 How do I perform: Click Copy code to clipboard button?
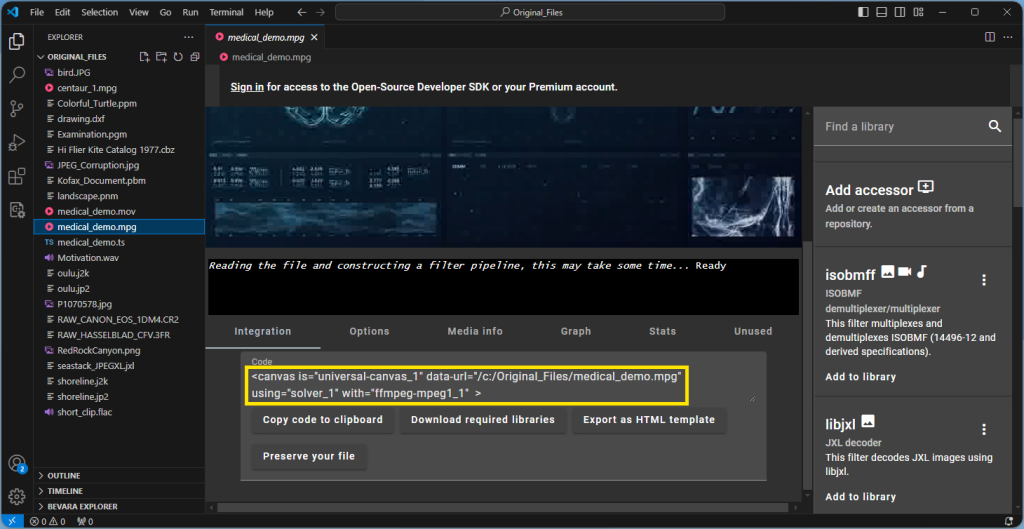point(323,419)
